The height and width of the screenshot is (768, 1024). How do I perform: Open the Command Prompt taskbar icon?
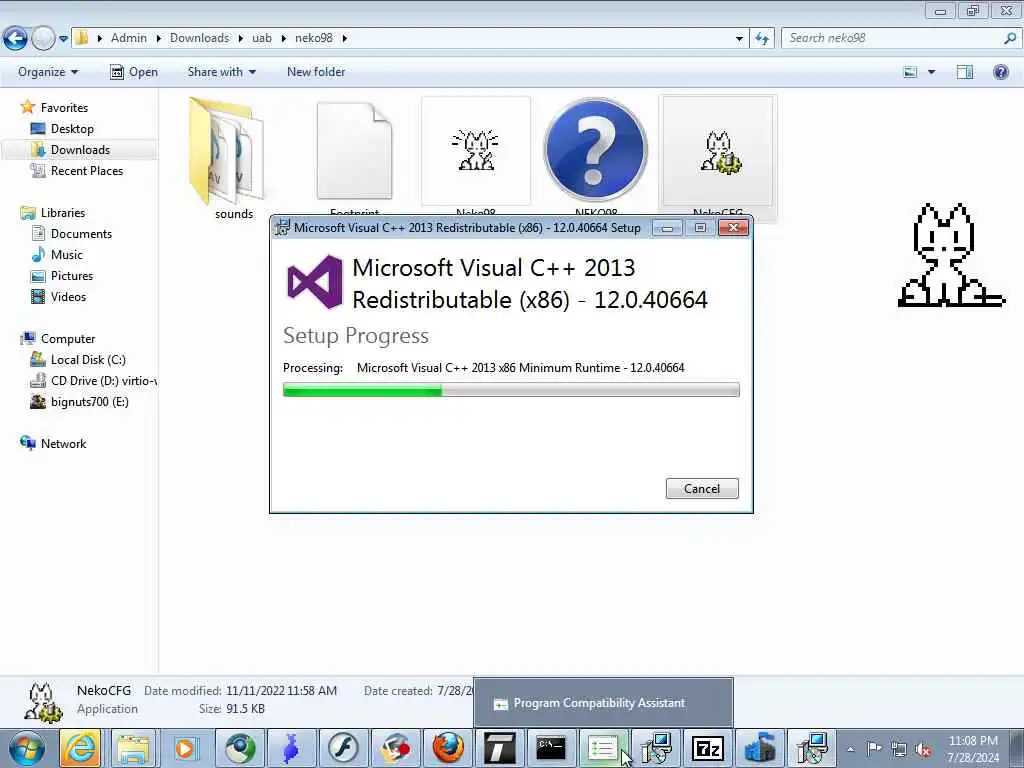[x=551, y=748]
